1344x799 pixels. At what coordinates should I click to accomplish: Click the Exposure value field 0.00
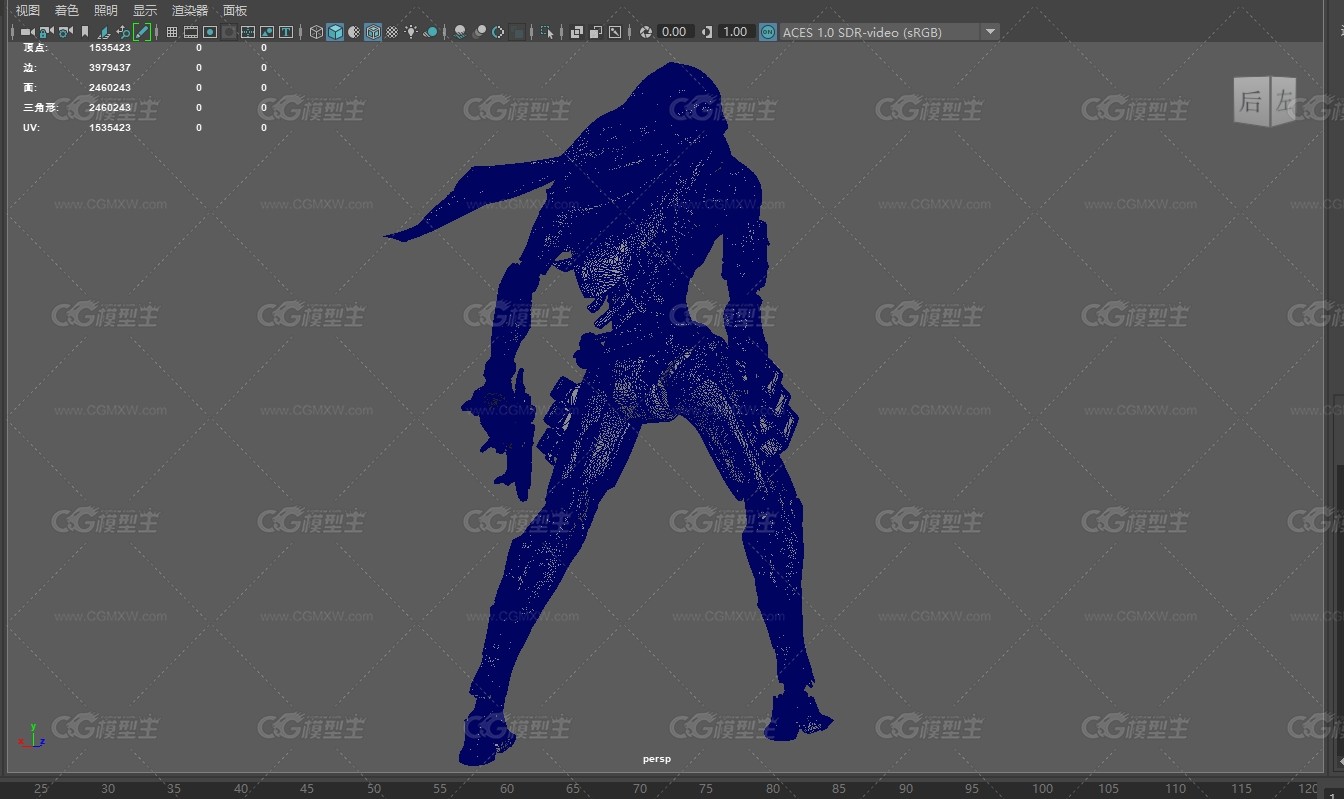675,32
